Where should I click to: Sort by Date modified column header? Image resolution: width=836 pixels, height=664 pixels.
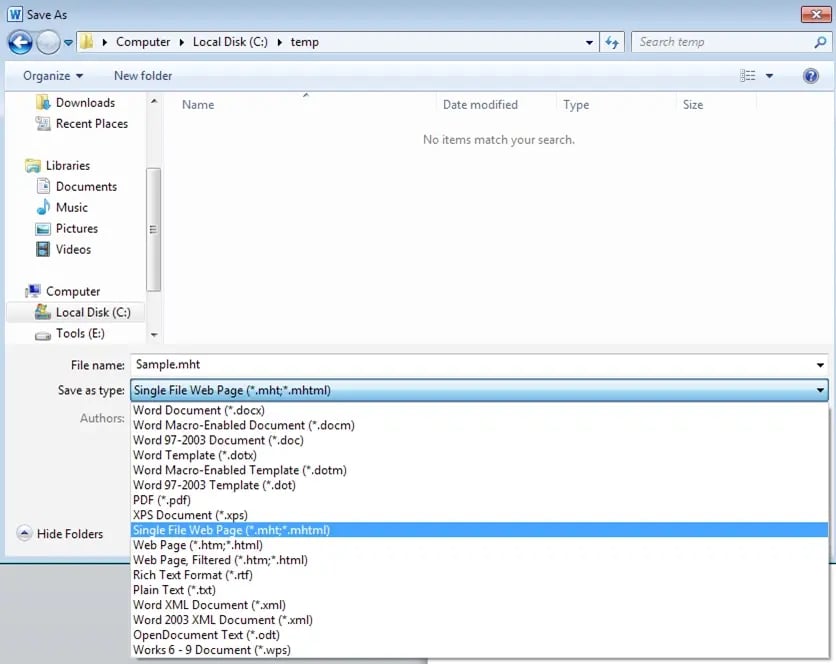tap(480, 105)
